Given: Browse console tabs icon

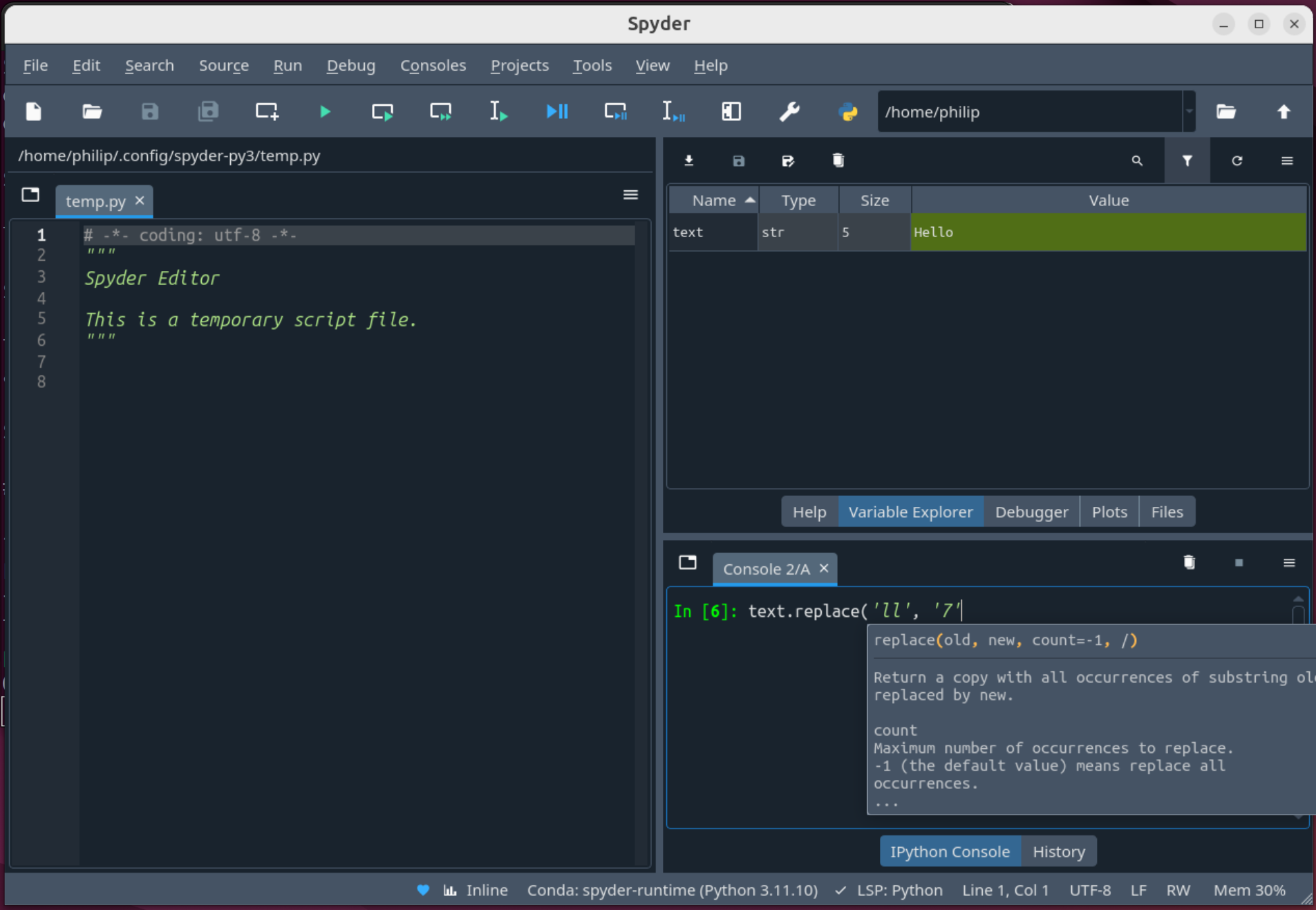Looking at the screenshot, I should (x=688, y=562).
